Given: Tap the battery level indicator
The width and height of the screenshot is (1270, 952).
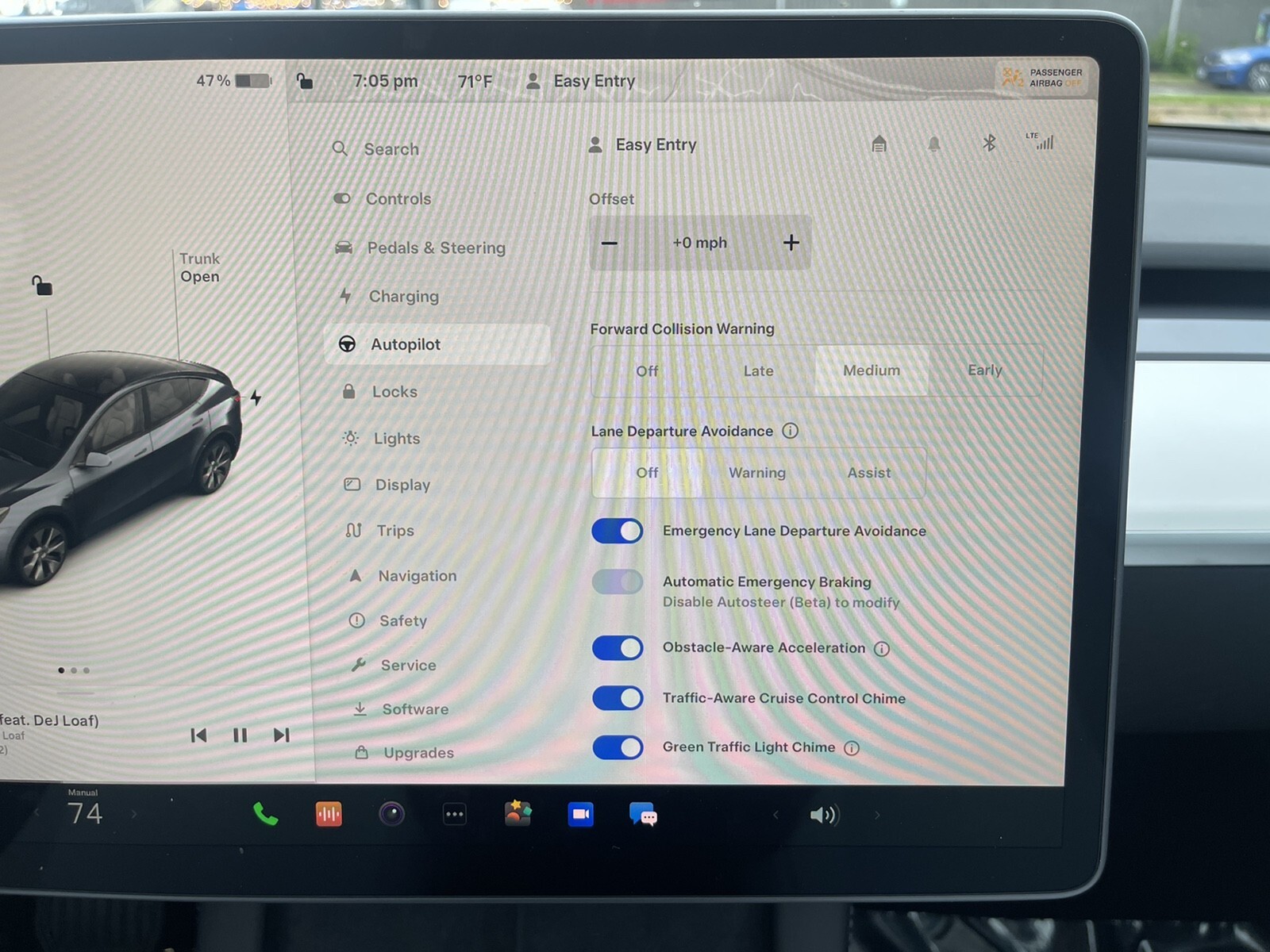Looking at the screenshot, I should click(x=233, y=81).
